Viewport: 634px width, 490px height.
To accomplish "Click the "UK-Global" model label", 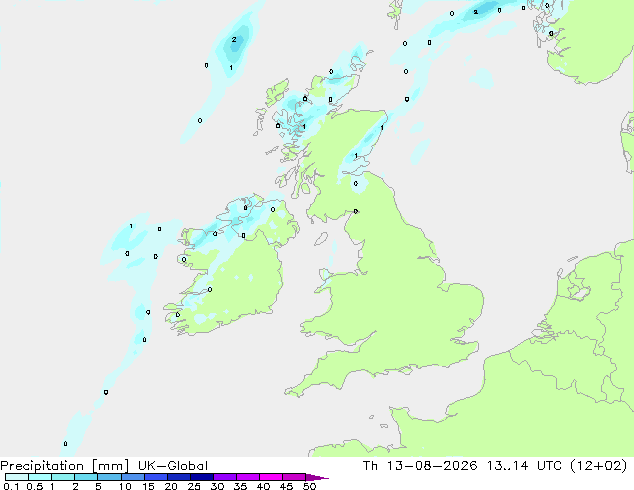I will 173,466.
